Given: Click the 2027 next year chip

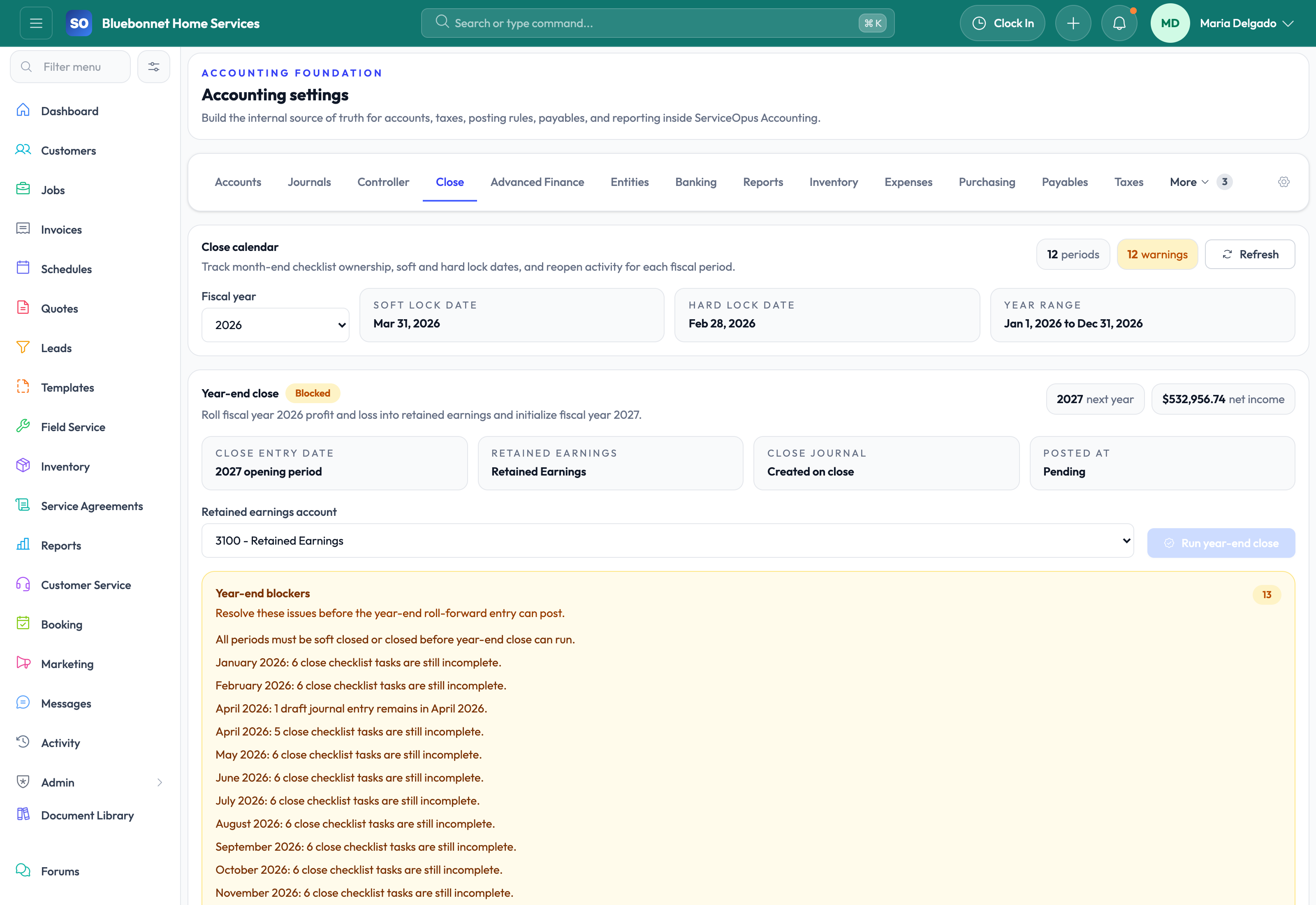Looking at the screenshot, I should click(1095, 399).
